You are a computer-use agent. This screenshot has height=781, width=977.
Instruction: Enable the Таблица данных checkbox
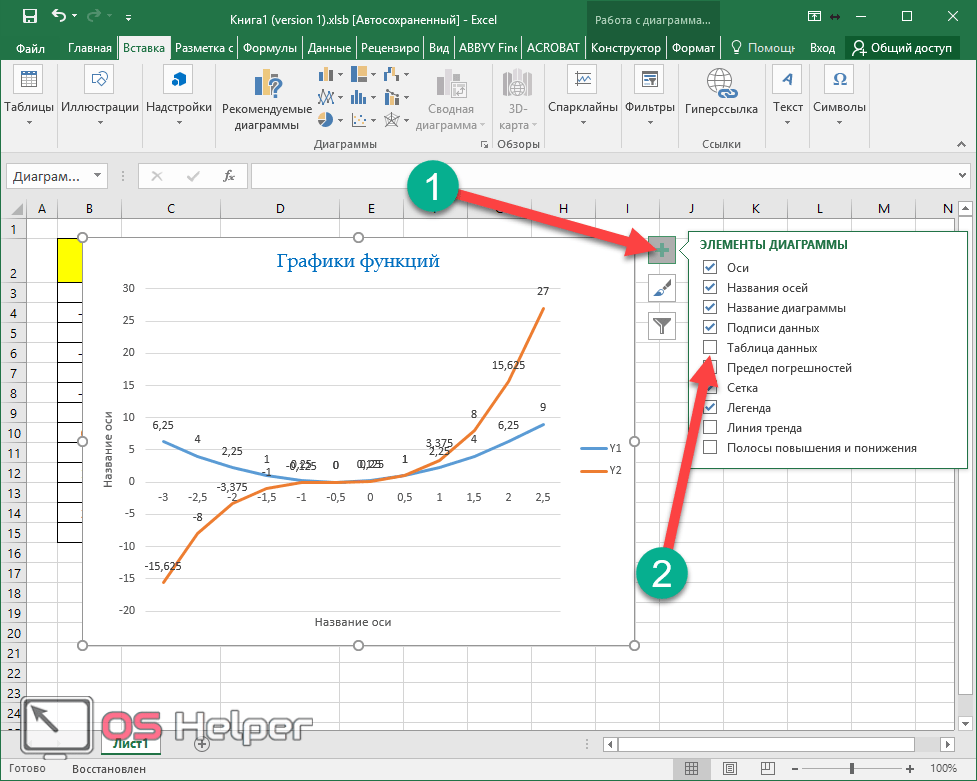click(710, 348)
